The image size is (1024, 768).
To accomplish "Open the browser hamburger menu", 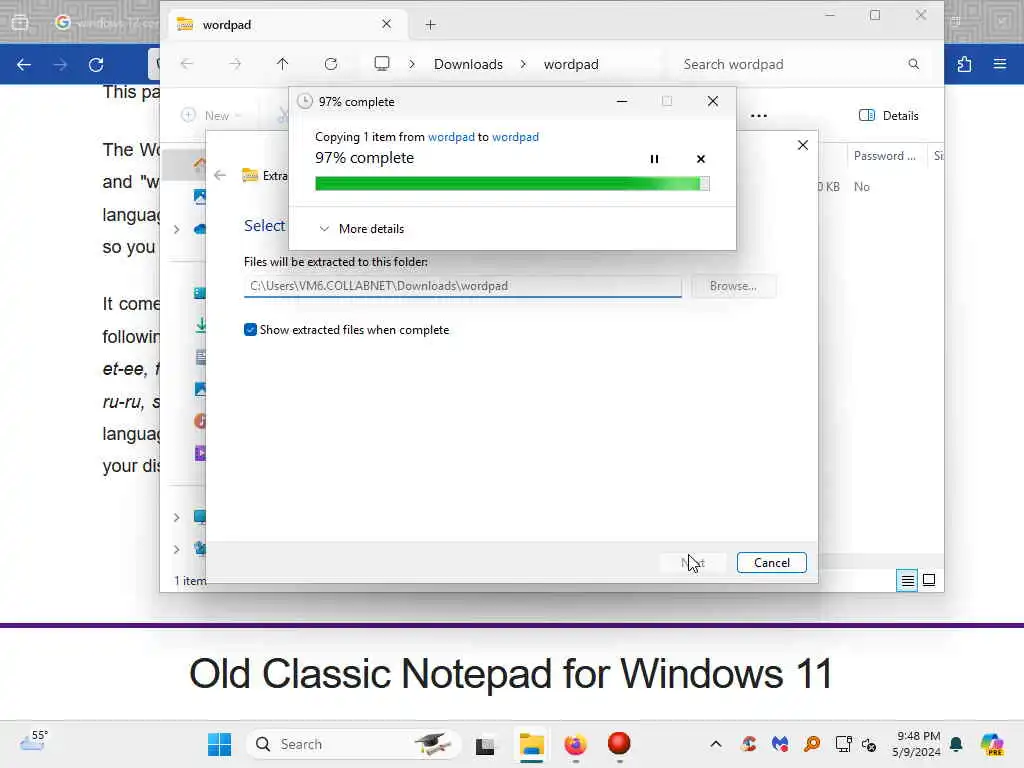I will click(x=999, y=64).
